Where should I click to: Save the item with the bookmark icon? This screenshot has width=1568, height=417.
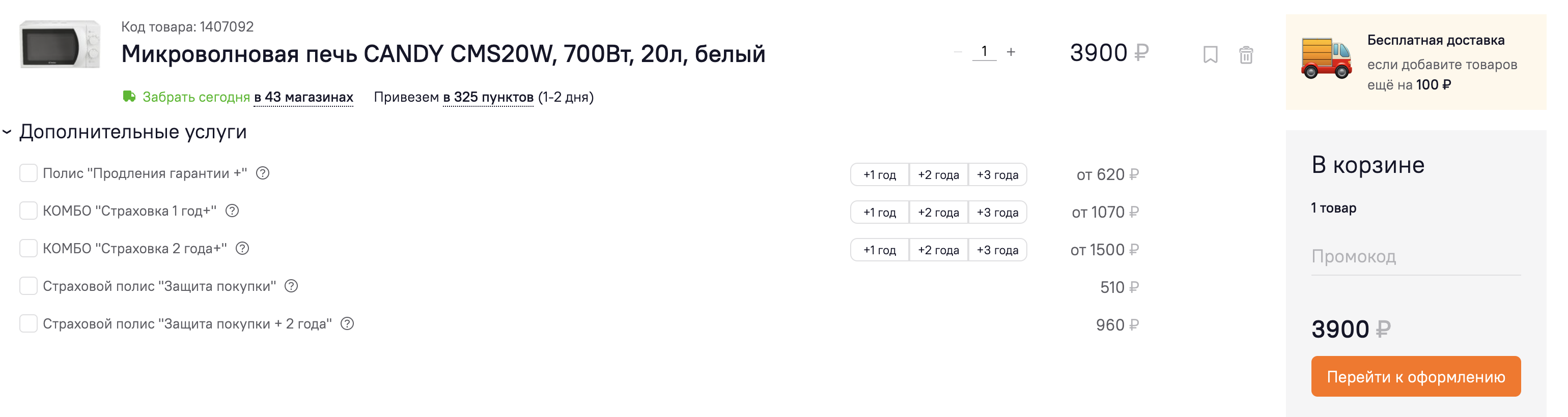tap(1210, 55)
